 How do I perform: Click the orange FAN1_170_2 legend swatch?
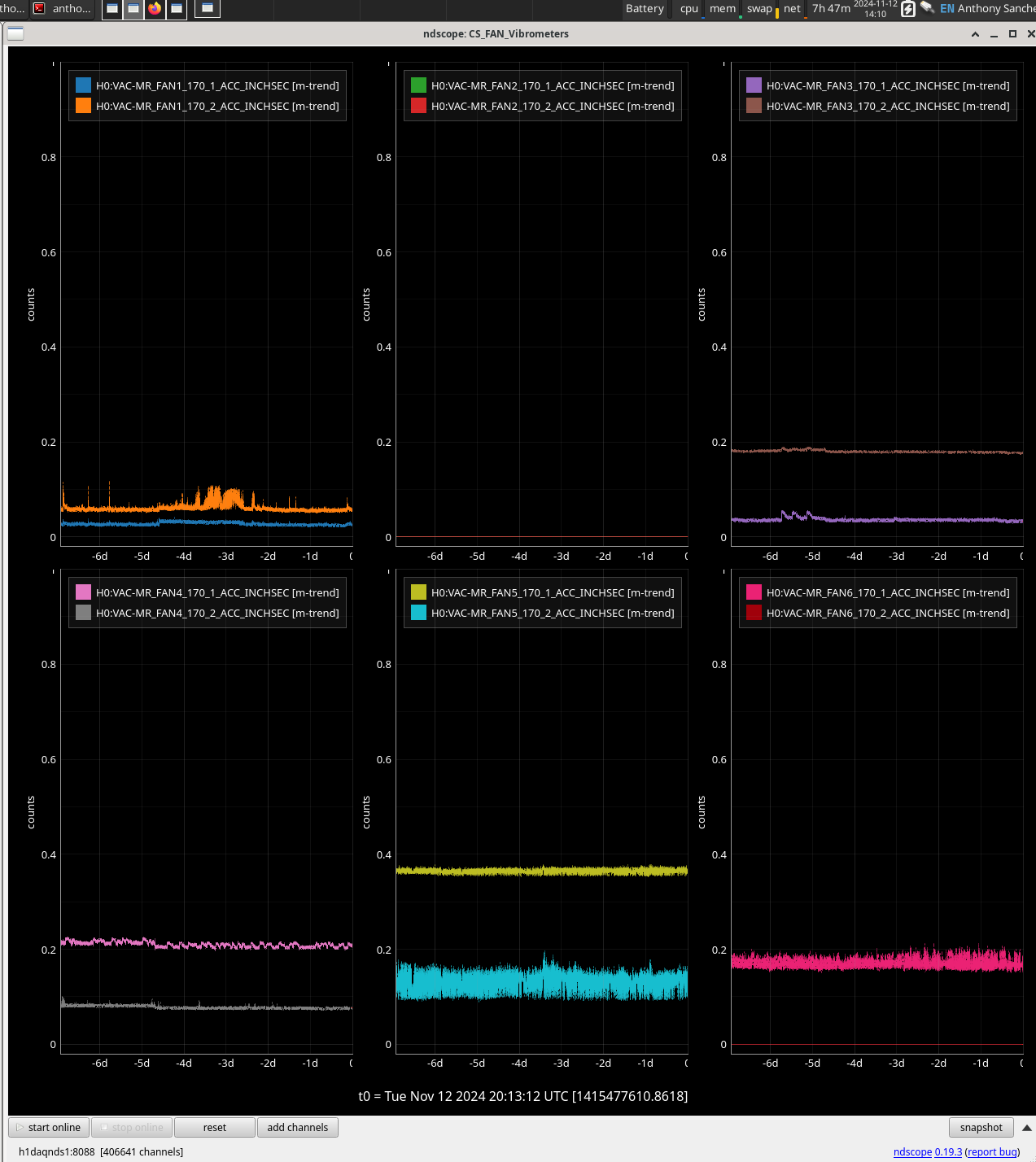tap(83, 106)
